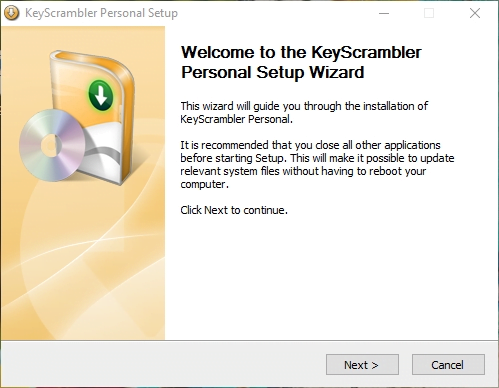Click the "It is recommended" paragraph
The image size is (499, 388).
click(317, 164)
